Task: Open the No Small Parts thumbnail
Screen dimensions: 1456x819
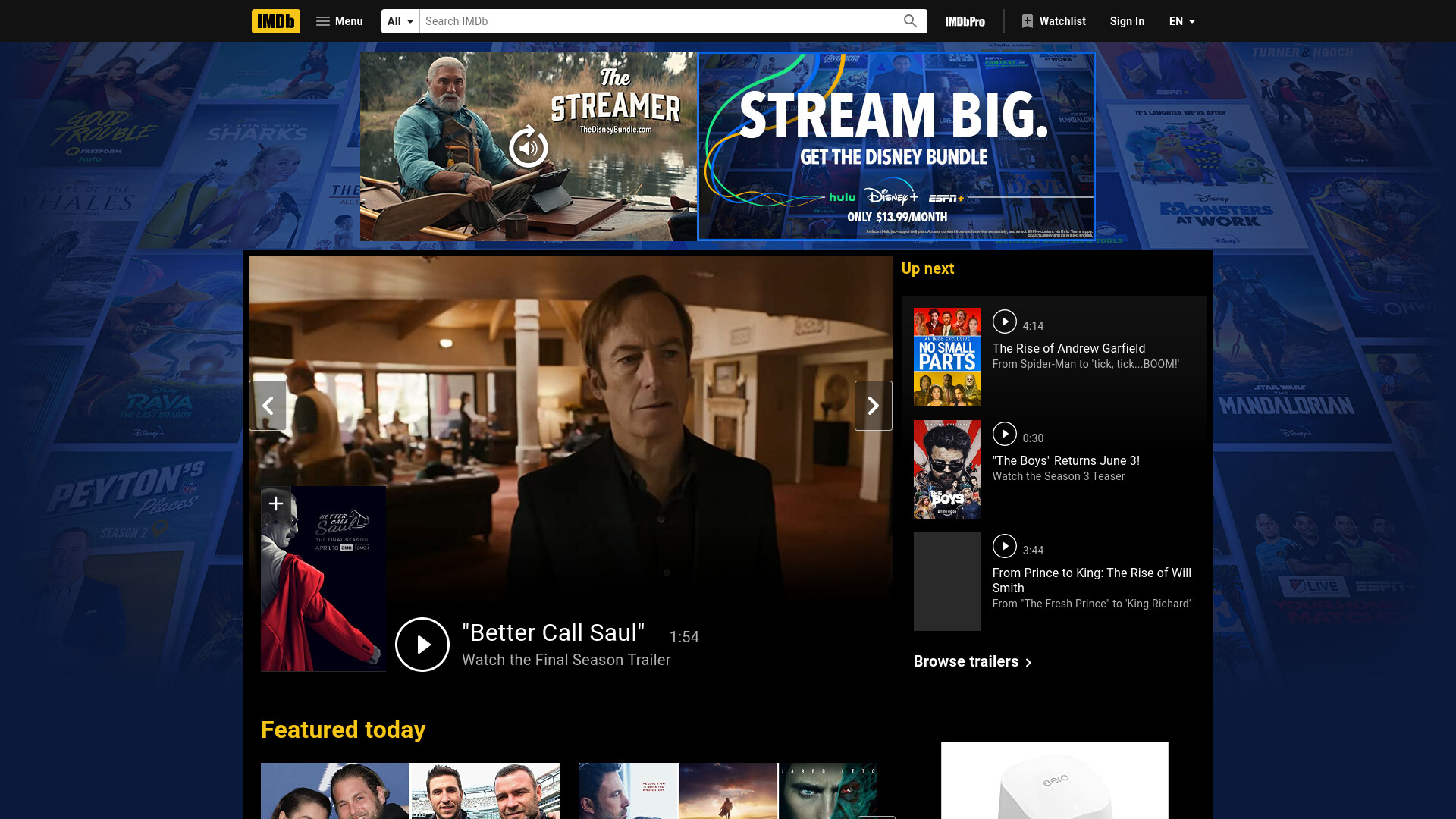Action: point(947,357)
